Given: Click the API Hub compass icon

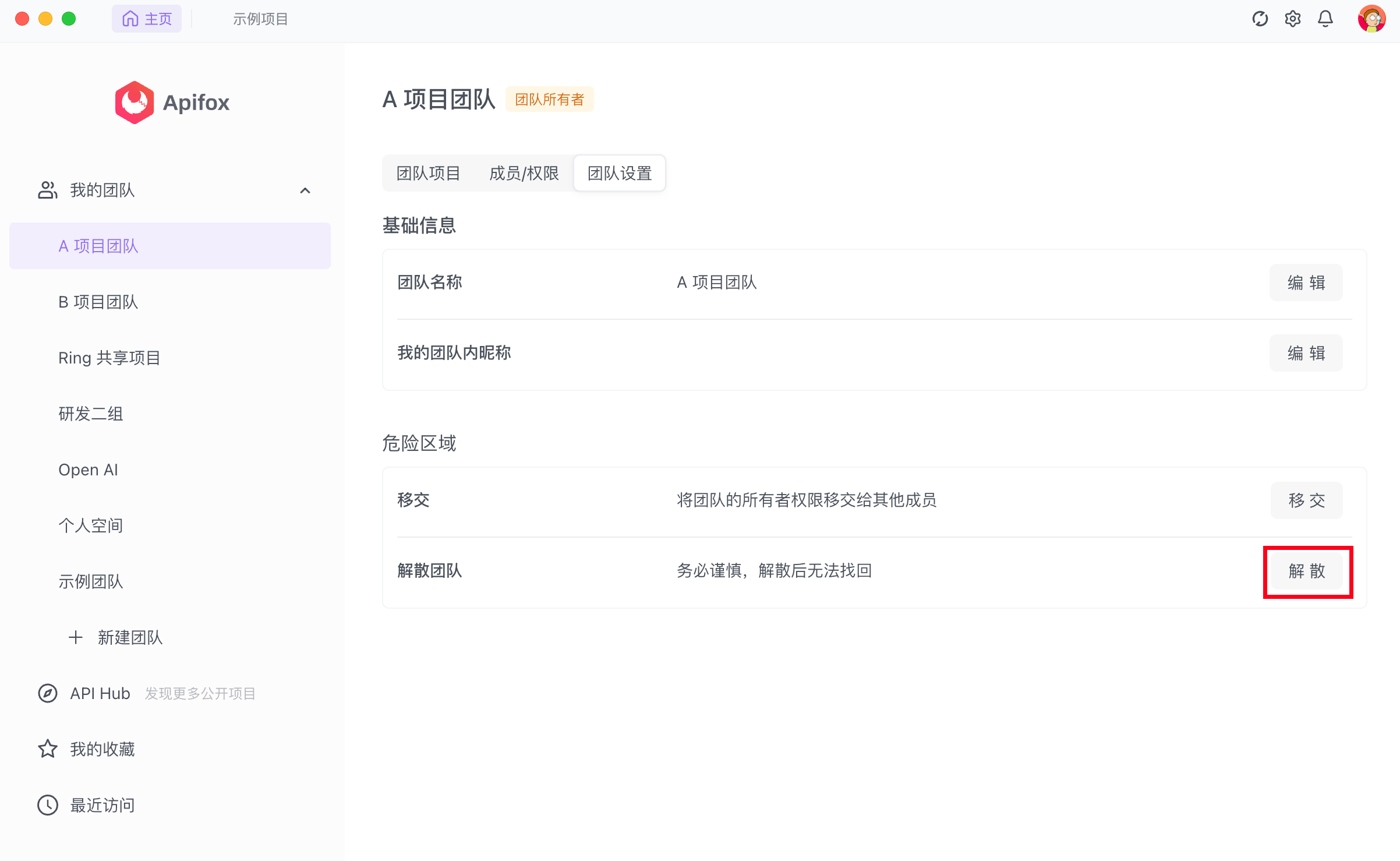Looking at the screenshot, I should coord(48,693).
